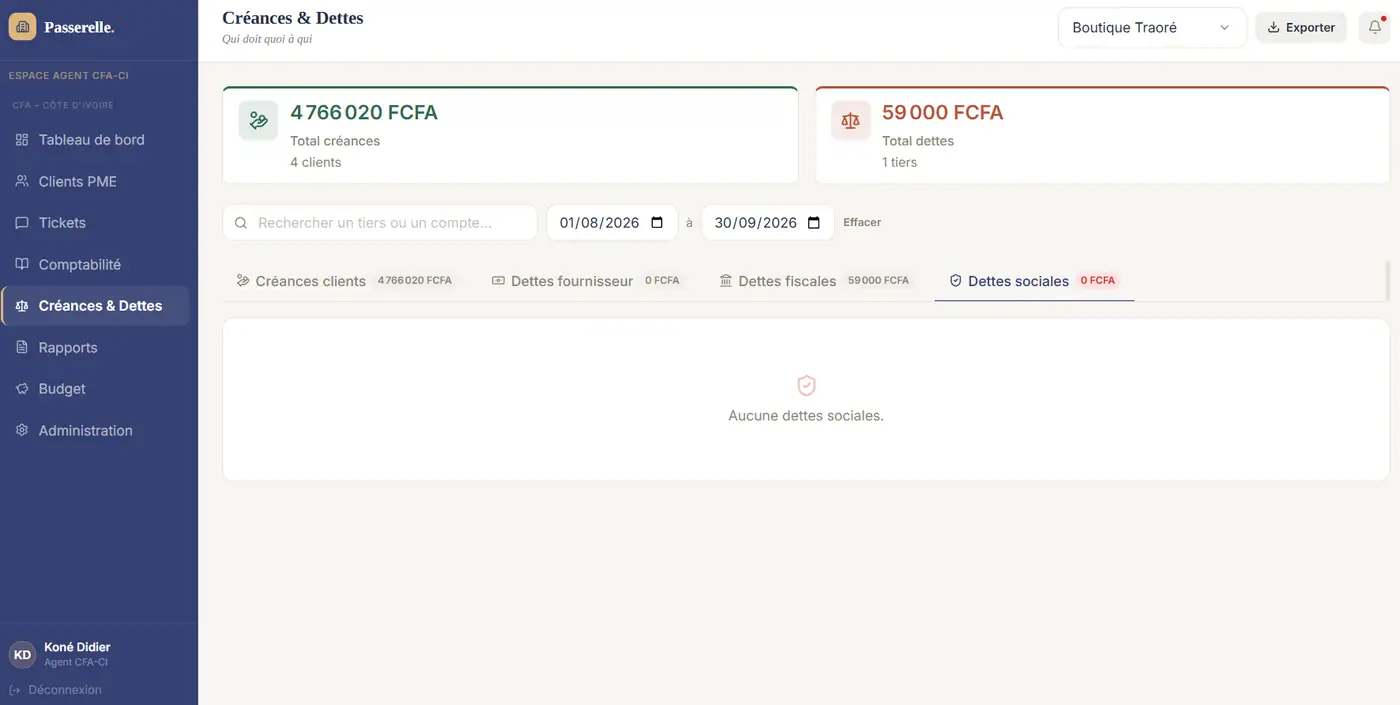Click the Tableau de bord grid icon
1400x705 pixels.
coord(22,140)
